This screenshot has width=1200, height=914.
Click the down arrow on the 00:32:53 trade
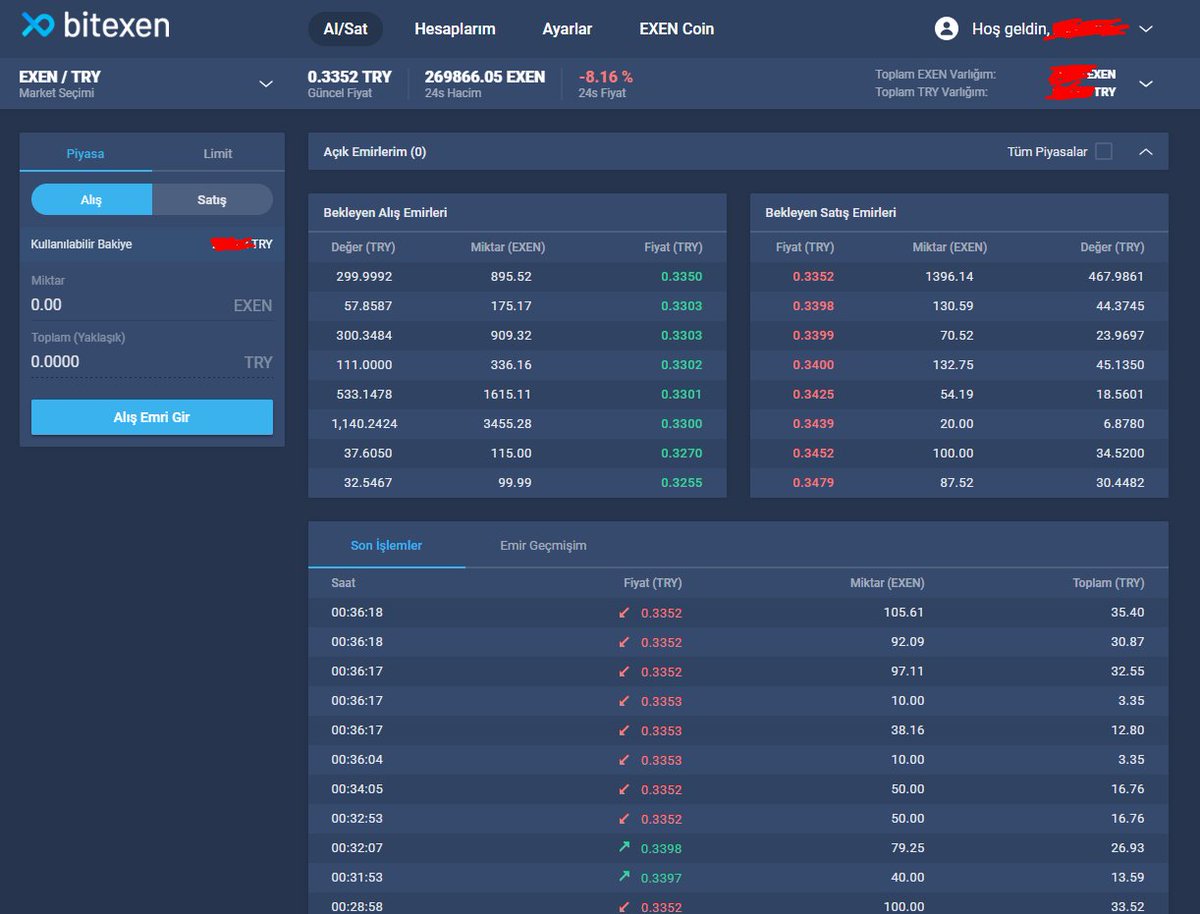(x=623, y=819)
